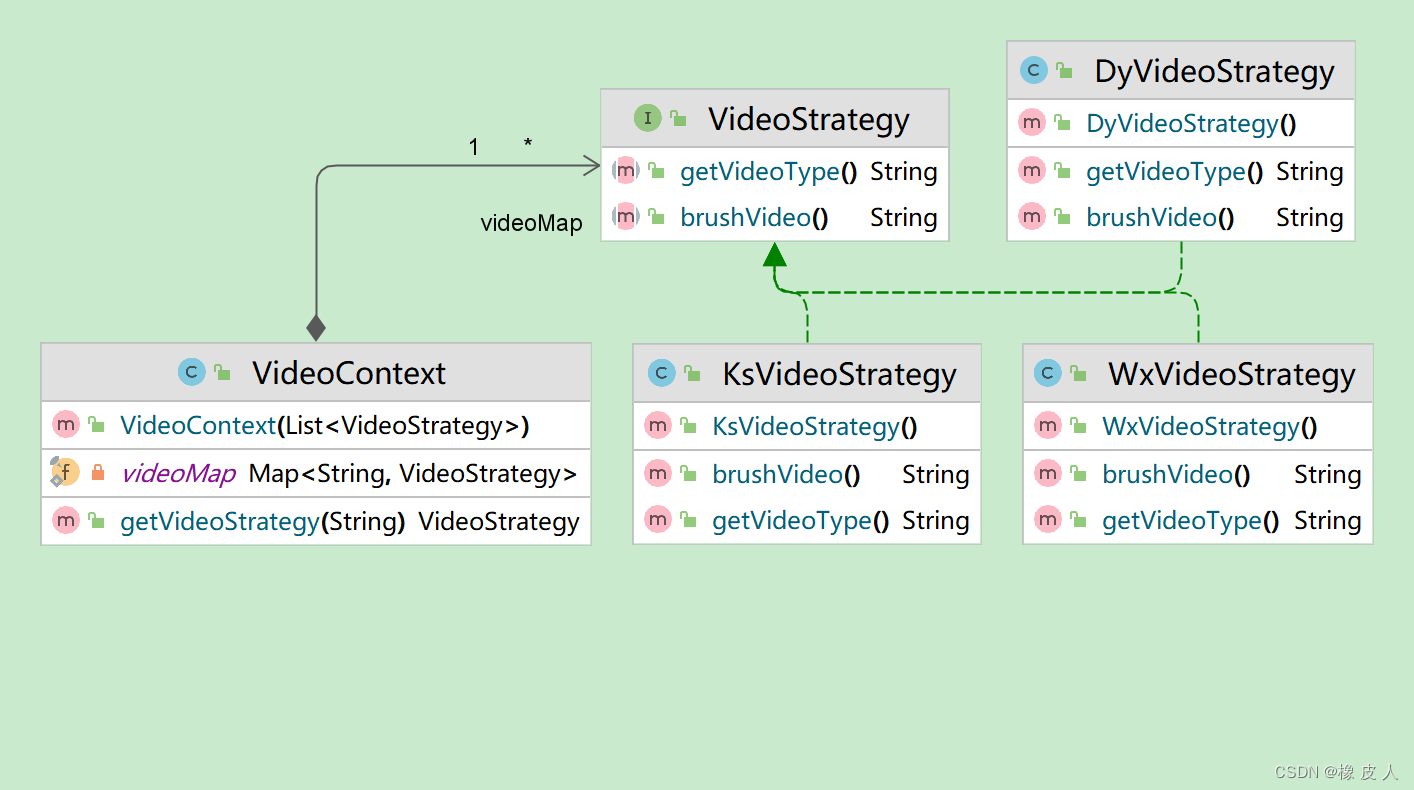
Task: Select brushVideo() in DyVideoStrategy
Action: [x=1180, y=217]
